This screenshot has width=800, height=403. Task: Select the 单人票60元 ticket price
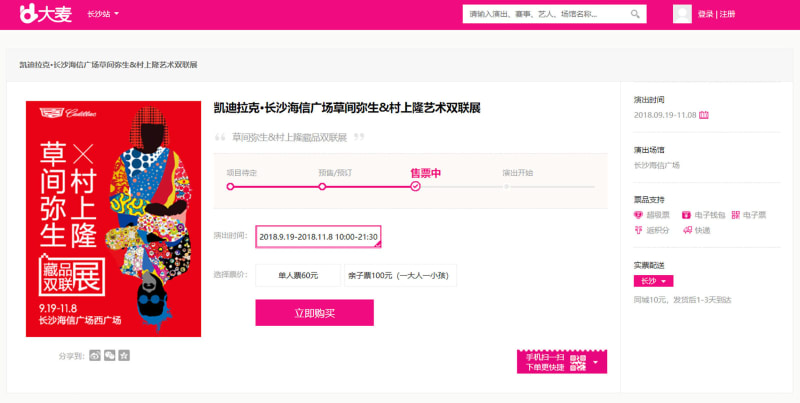point(298,275)
